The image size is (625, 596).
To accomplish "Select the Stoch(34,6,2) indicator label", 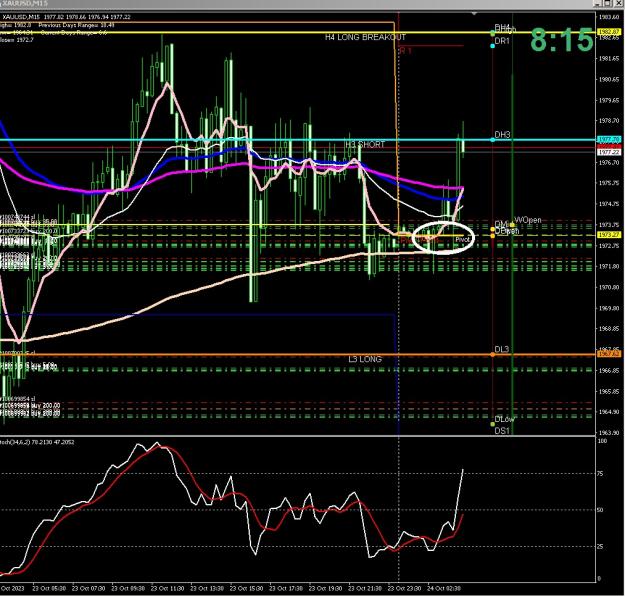I will 37,442.
